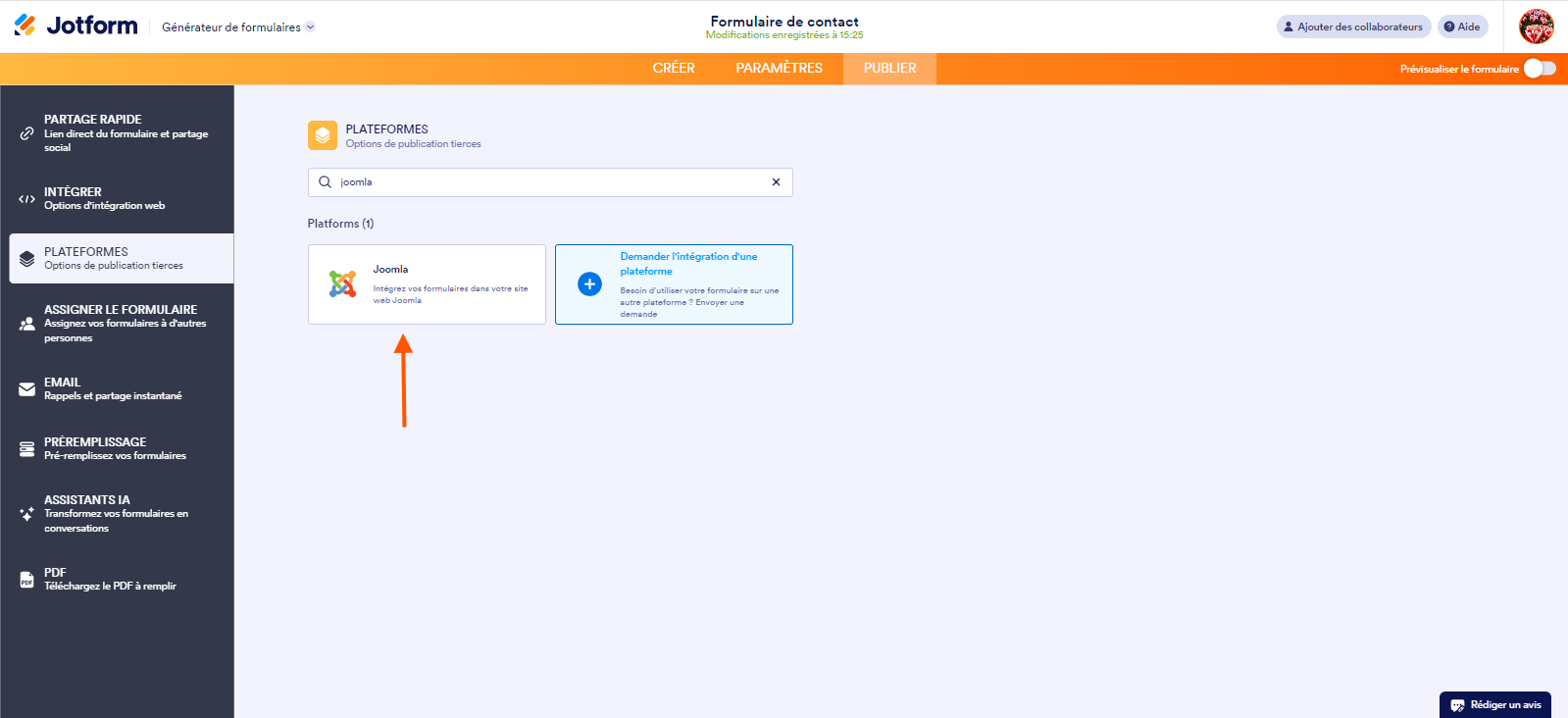This screenshot has height=718, width=1568.
Task: Toggle Prévisualiser le formulaire switch
Action: tap(1539, 69)
